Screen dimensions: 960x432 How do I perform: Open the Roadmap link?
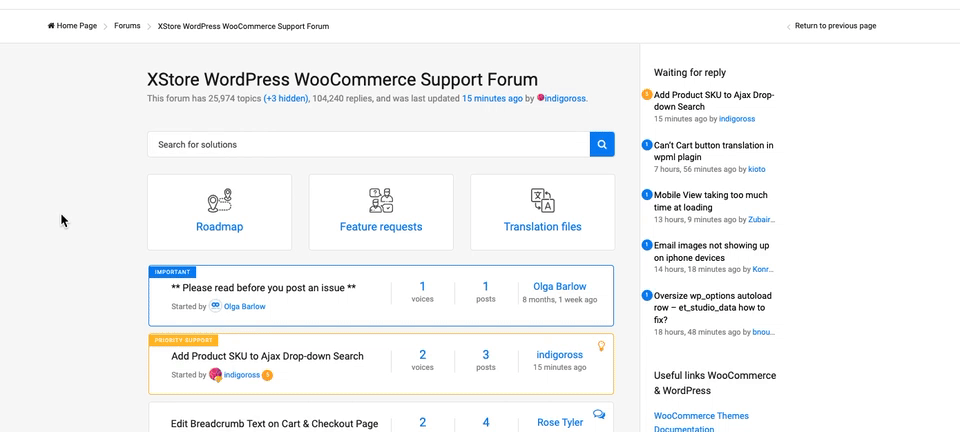(219, 226)
